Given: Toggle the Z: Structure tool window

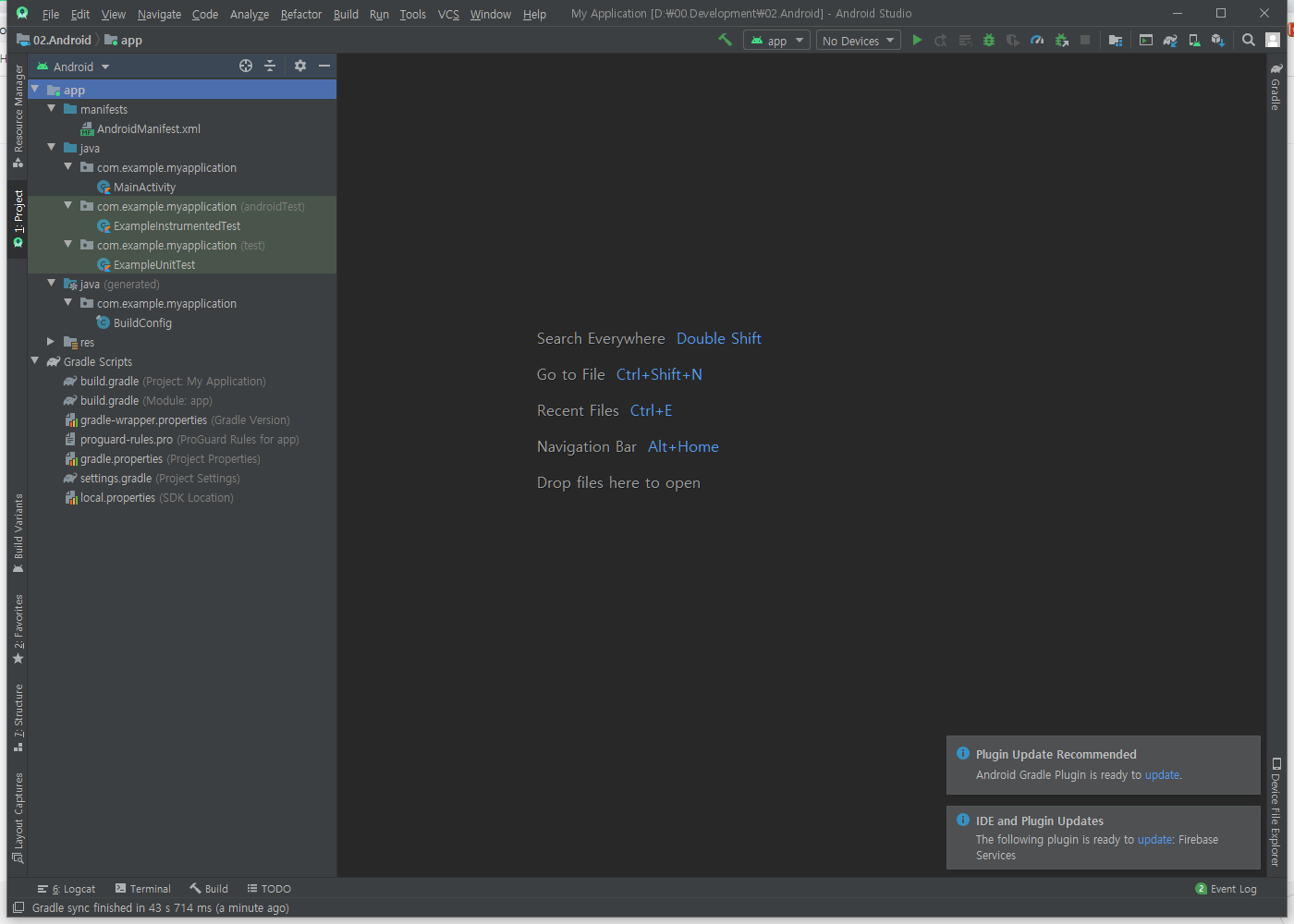Looking at the screenshot, I should 18,717.
